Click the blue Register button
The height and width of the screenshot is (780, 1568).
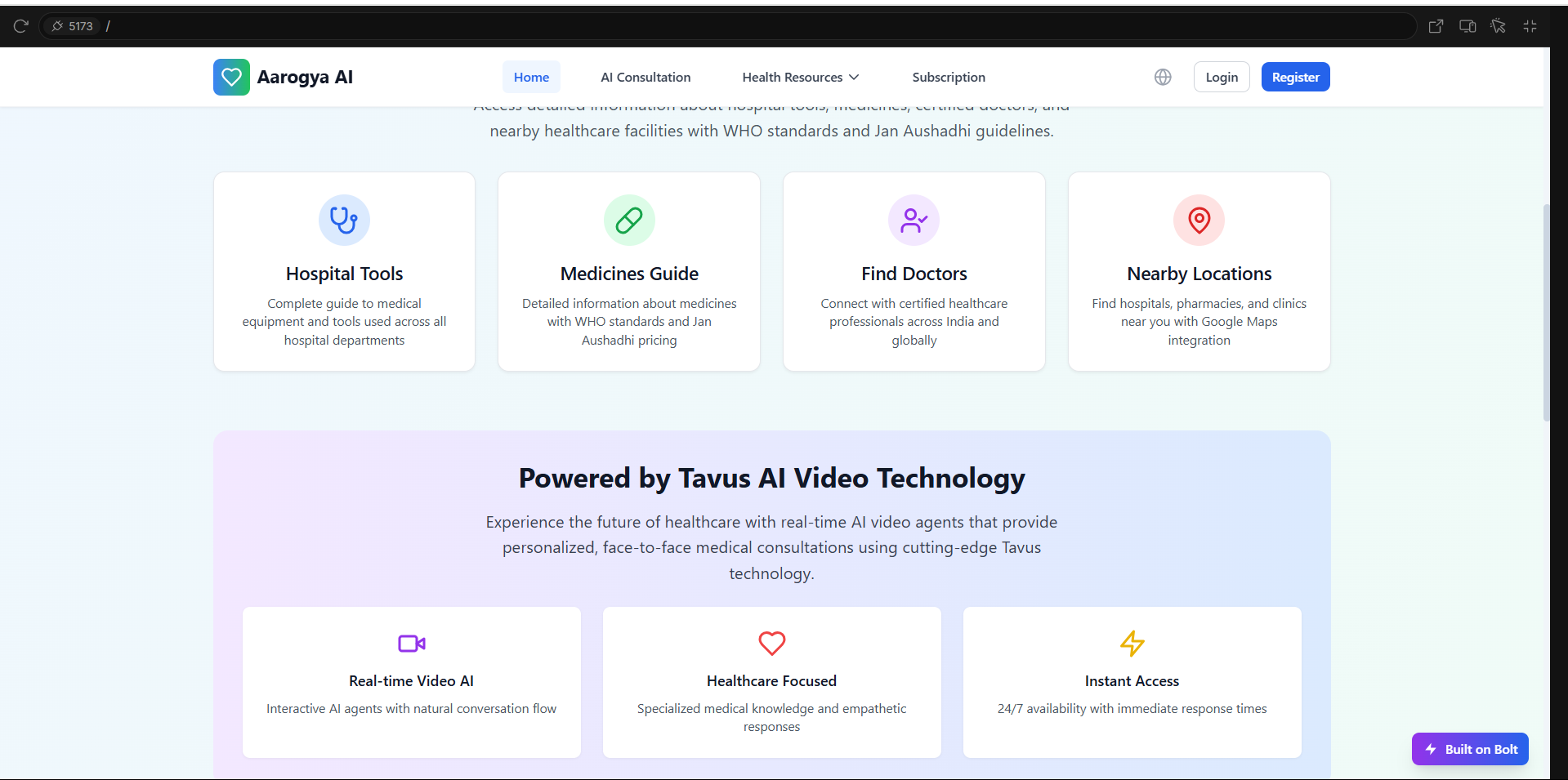pyautogui.click(x=1295, y=77)
